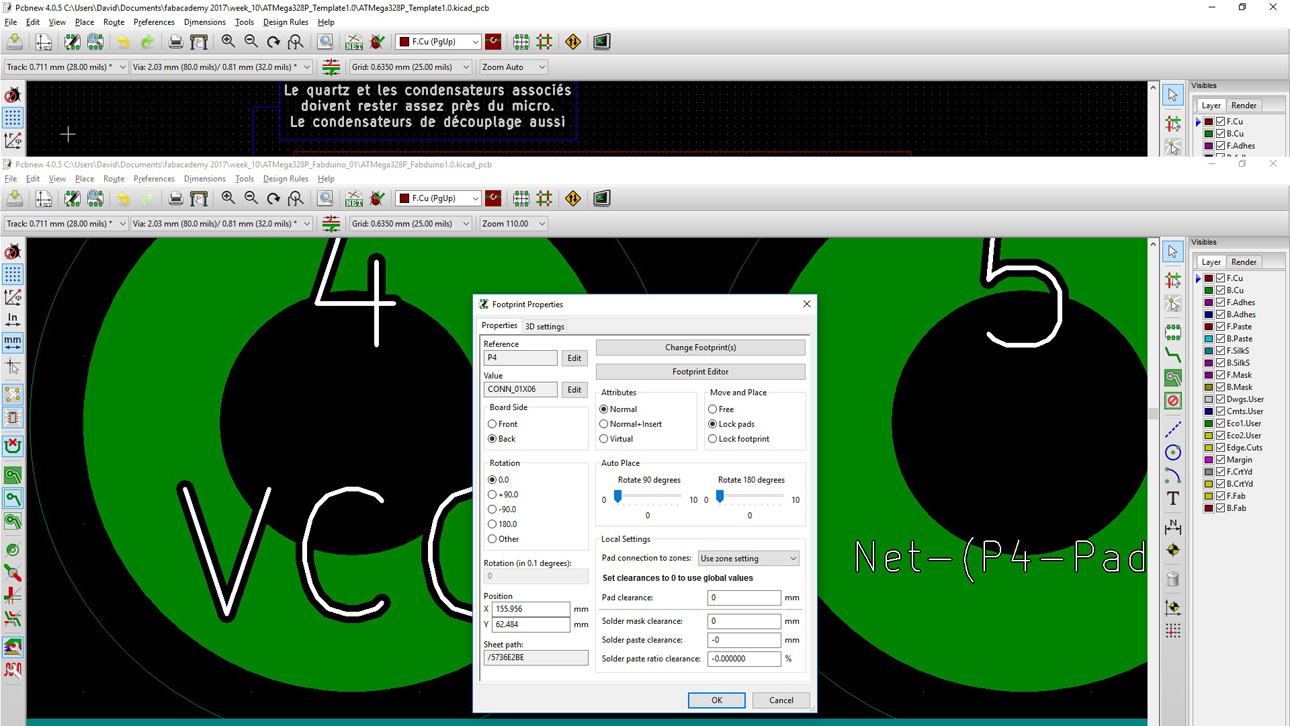
Task: Open Via size dropdown in front window
Action: tap(222, 224)
